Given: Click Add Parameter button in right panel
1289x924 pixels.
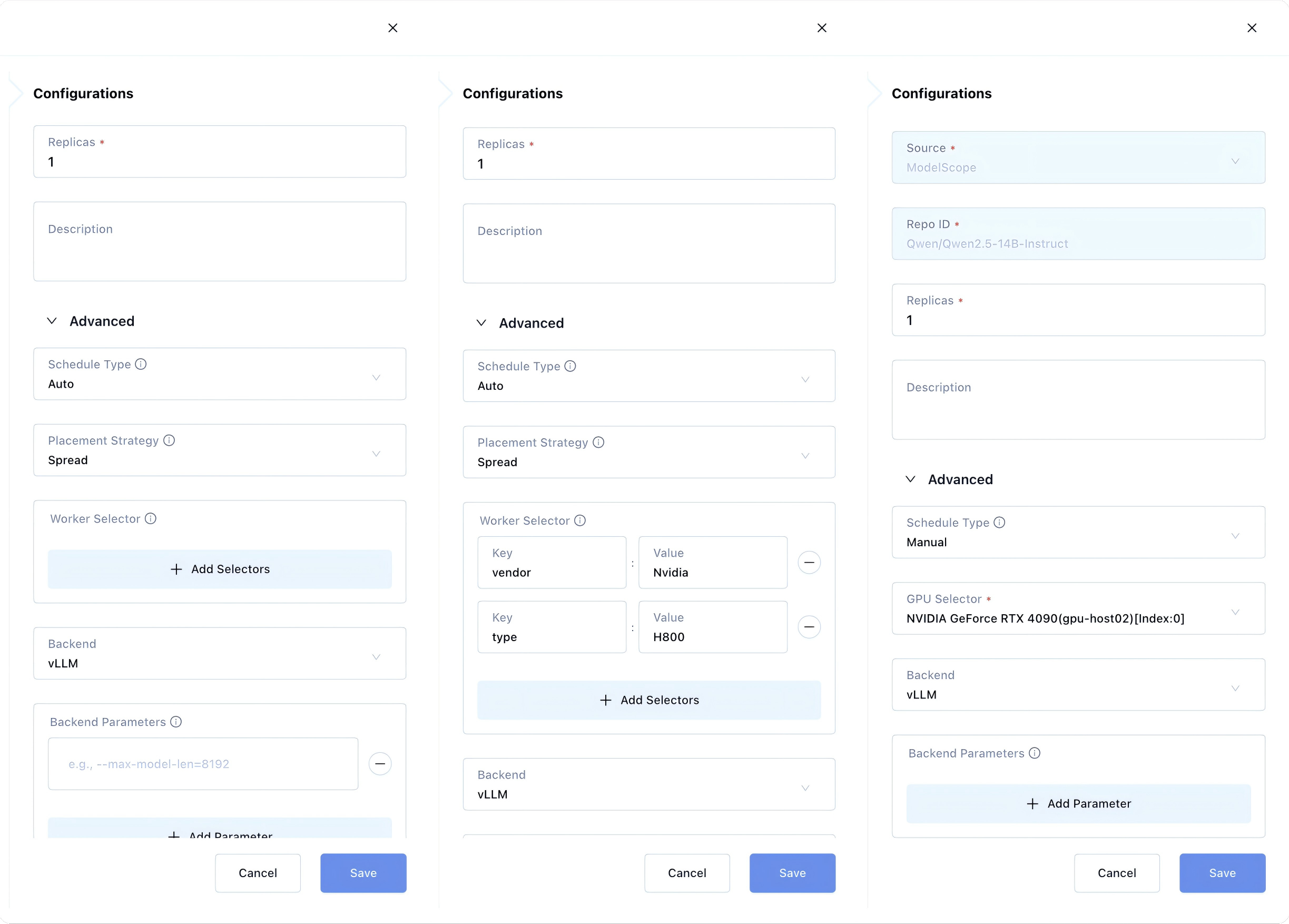Looking at the screenshot, I should [1078, 803].
